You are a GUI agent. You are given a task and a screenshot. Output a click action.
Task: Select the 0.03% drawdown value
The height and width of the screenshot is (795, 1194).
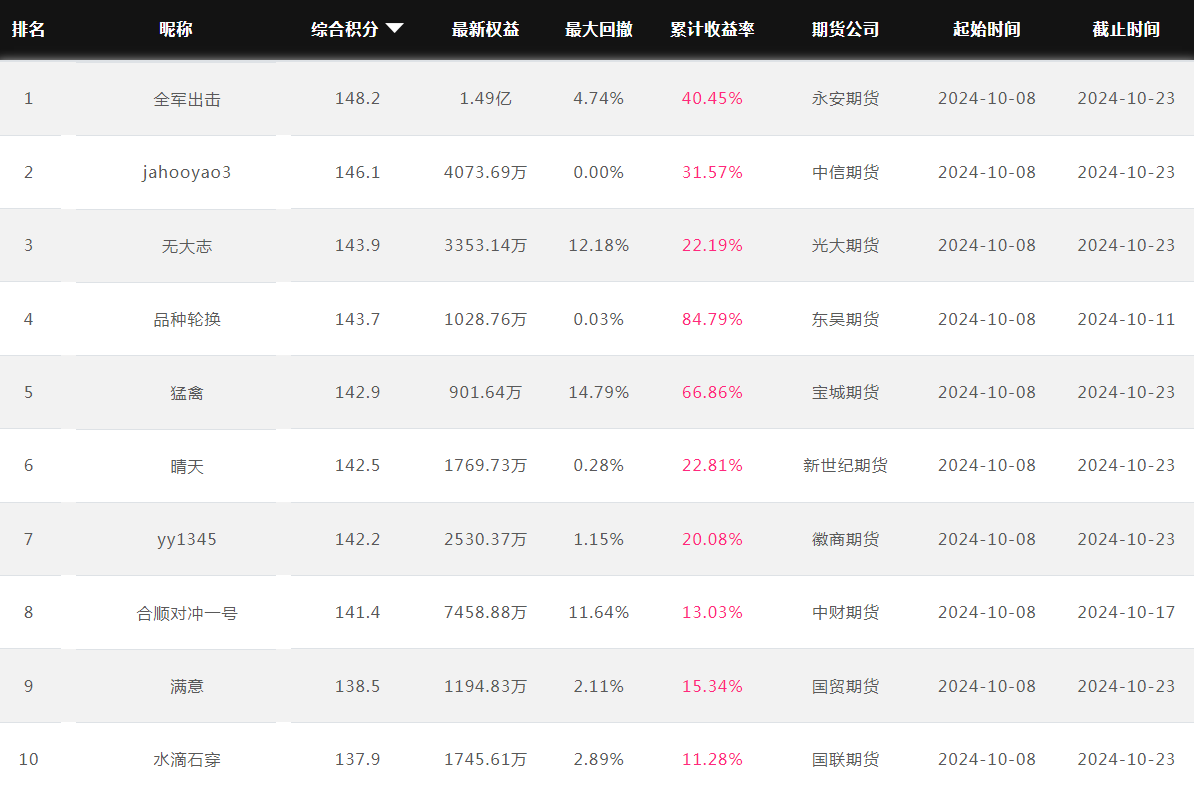[x=599, y=319]
